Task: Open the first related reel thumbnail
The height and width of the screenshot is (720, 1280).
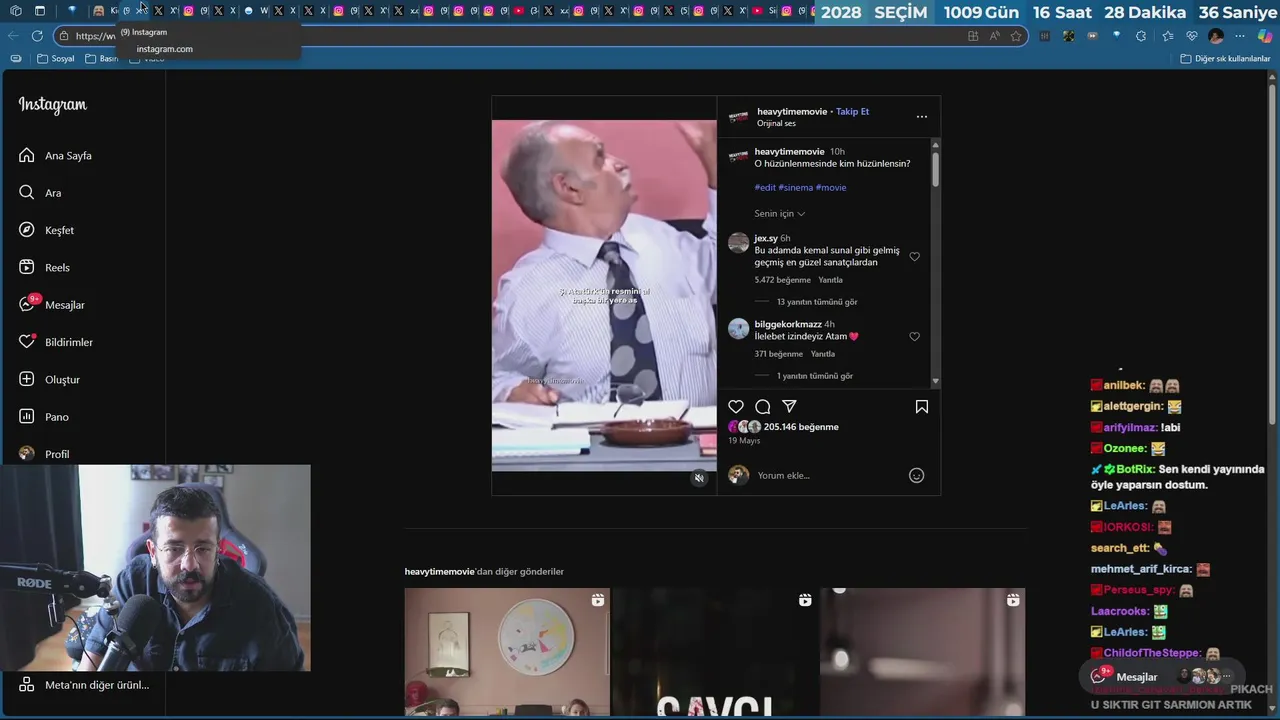Action: click(507, 652)
